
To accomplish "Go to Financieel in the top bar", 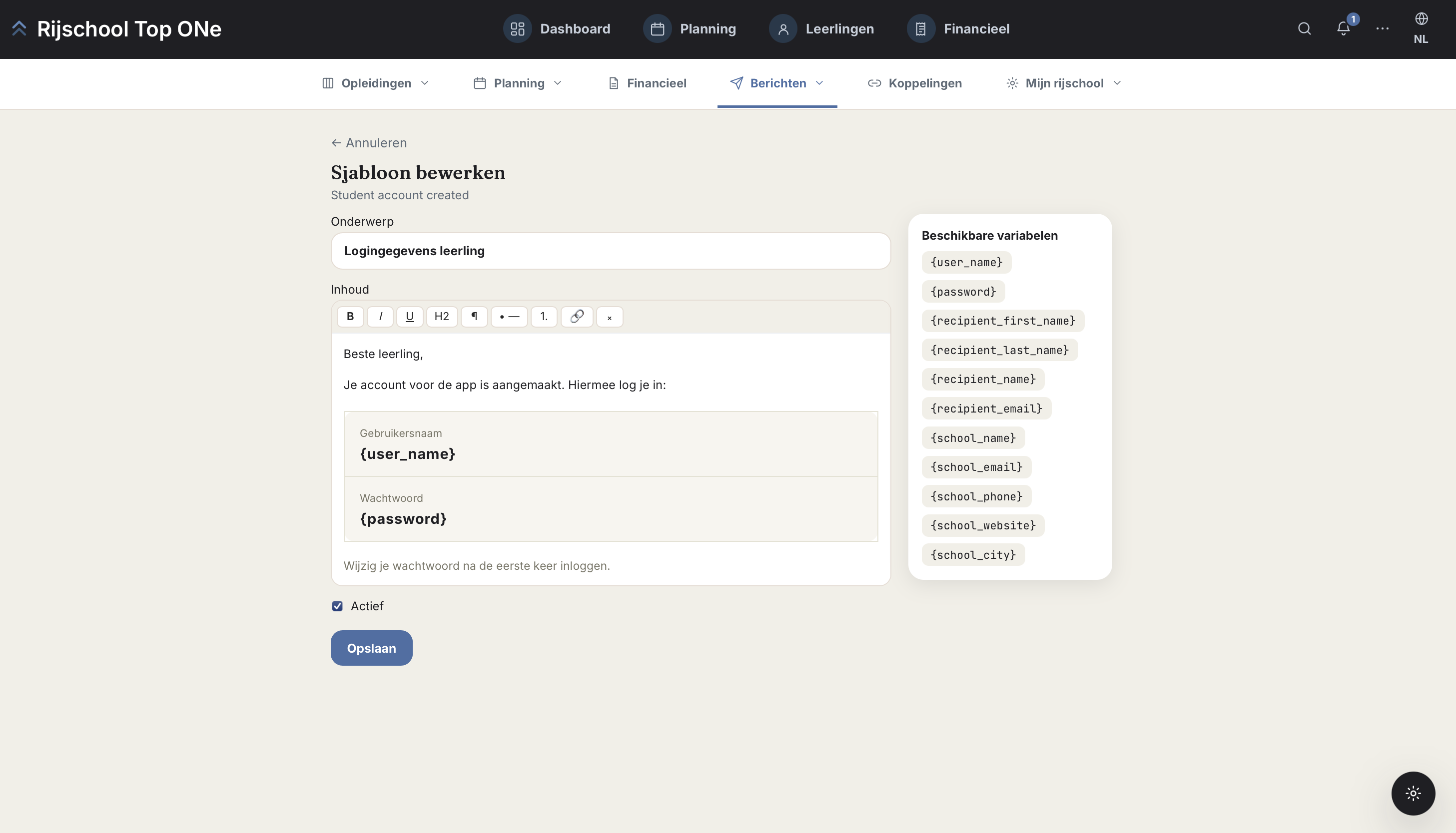I will point(958,28).
